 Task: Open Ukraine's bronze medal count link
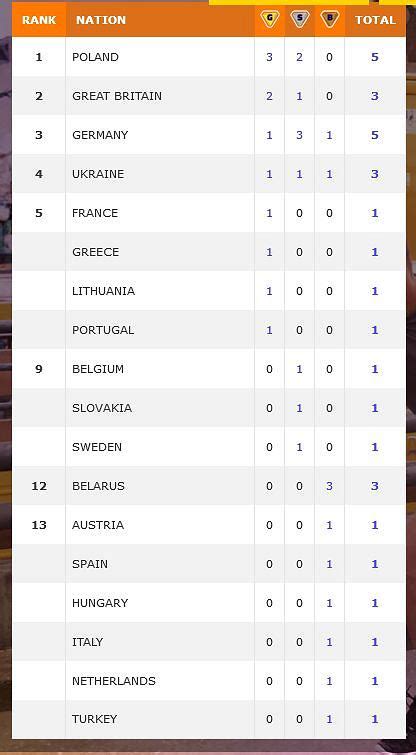click(x=329, y=174)
